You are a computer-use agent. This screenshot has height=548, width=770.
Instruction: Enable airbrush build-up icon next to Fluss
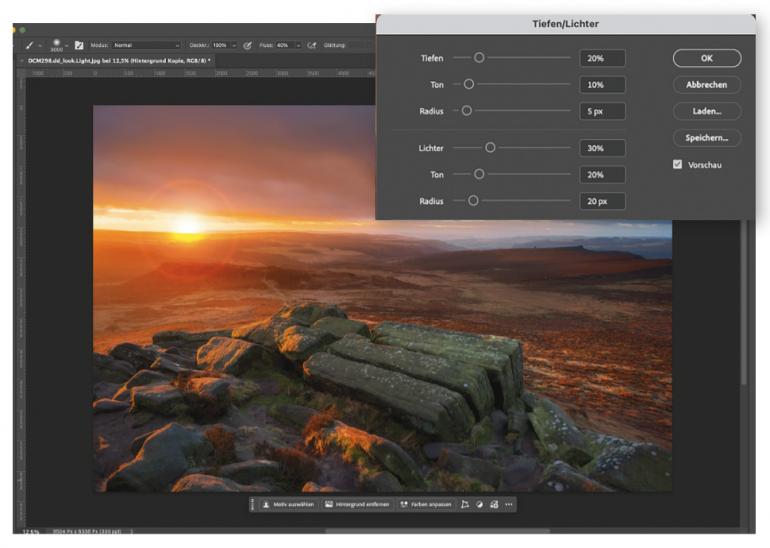[x=311, y=45]
